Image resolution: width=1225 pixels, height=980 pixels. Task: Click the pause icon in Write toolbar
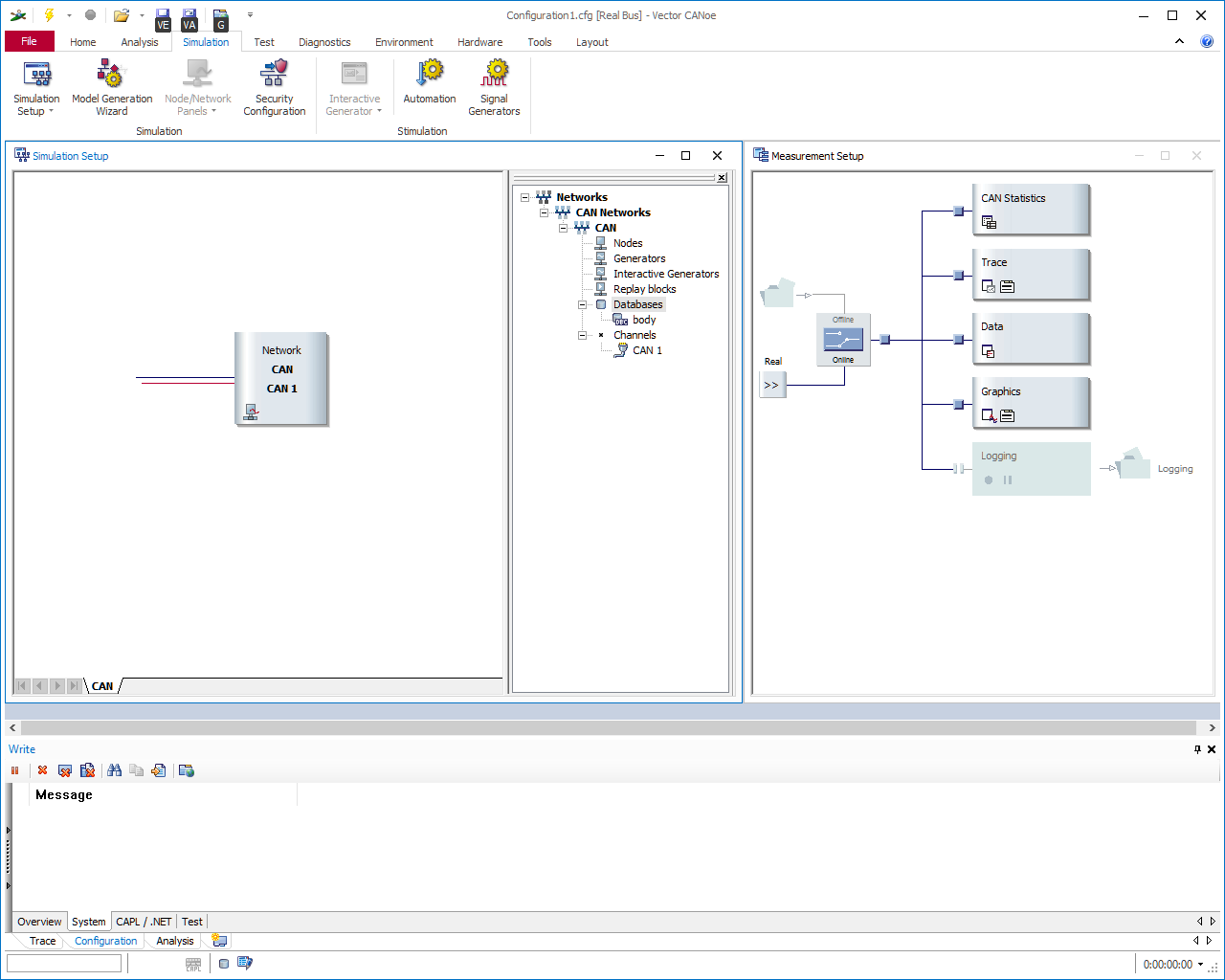click(x=14, y=770)
